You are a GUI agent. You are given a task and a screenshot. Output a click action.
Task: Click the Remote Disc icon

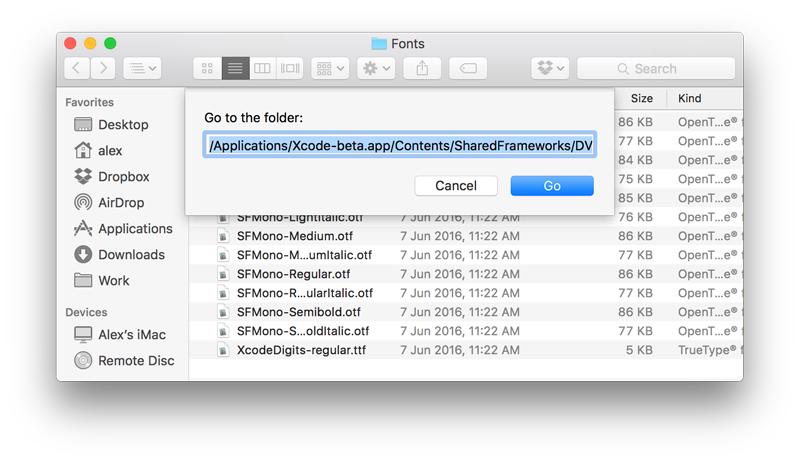pyautogui.click(x=83, y=361)
